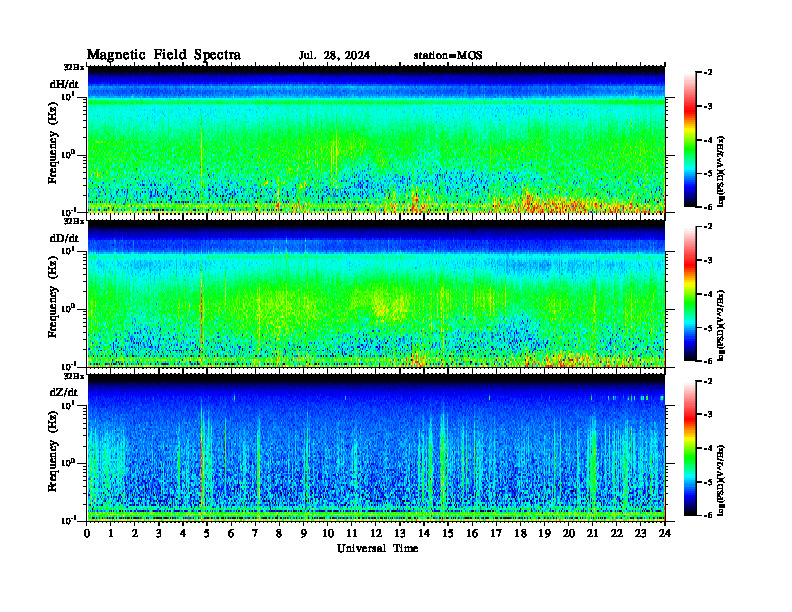Click hour "20" on the time axis
This screenshot has width=792, height=612.
coord(569,533)
